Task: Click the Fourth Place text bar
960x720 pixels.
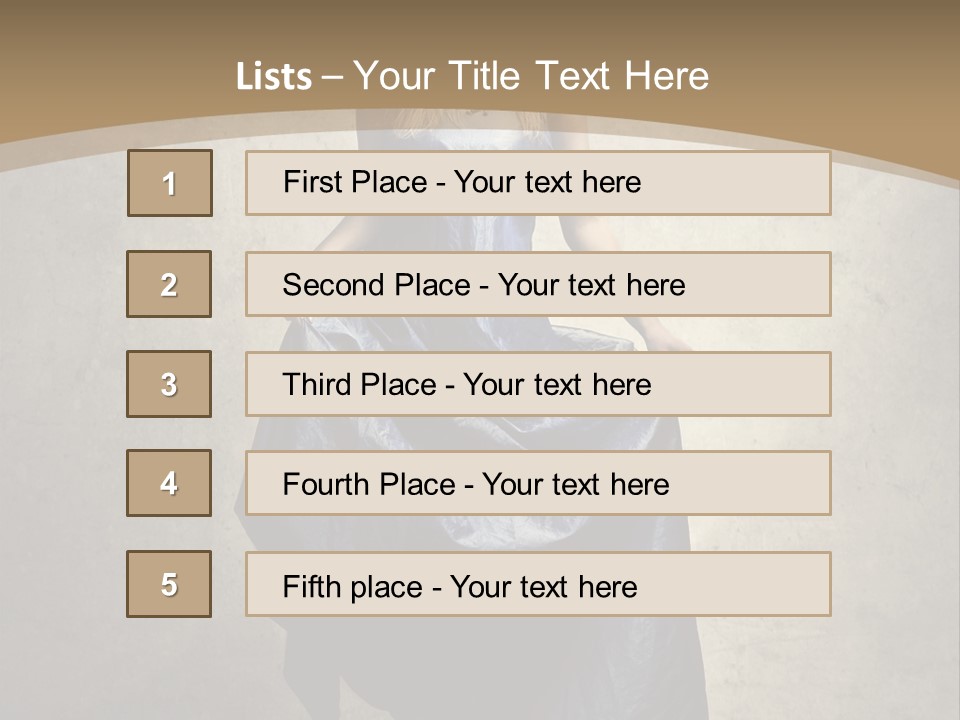Action: (538, 483)
